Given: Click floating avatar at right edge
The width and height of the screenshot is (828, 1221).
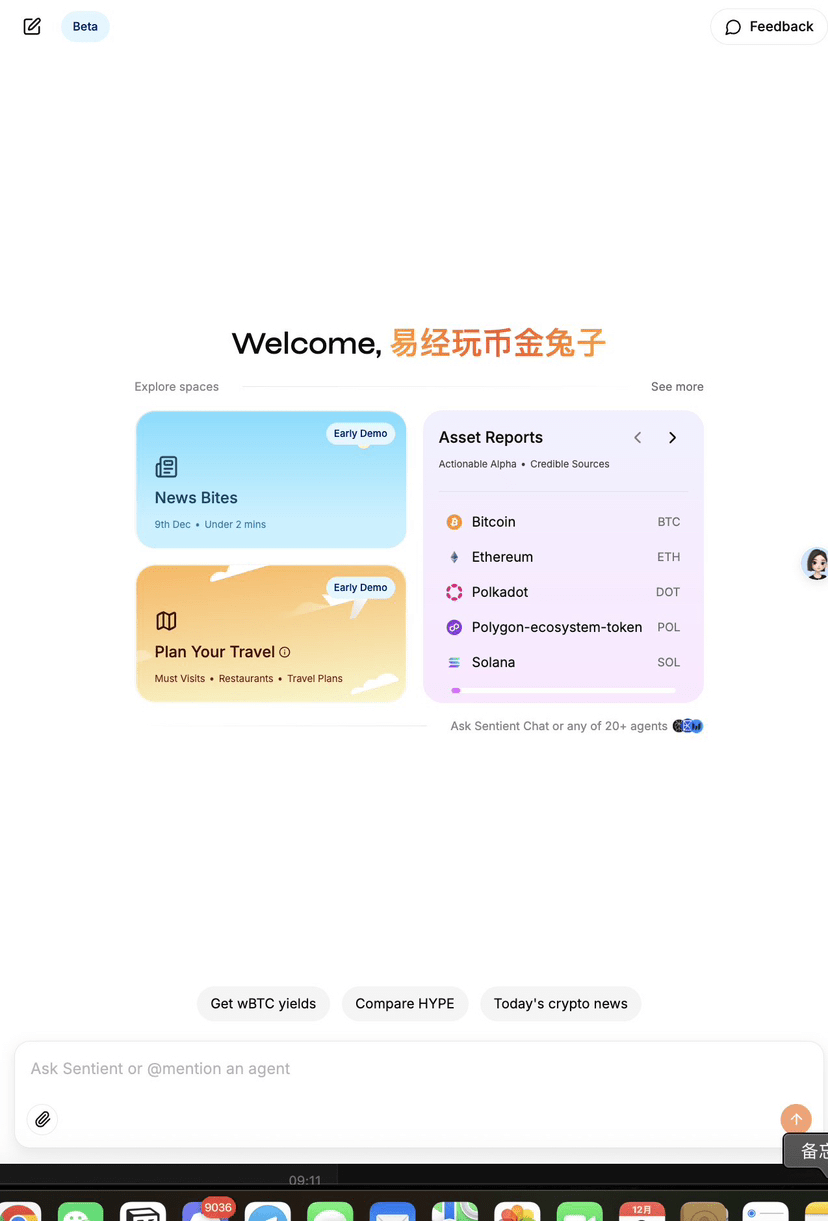Looking at the screenshot, I should click(817, 564).
